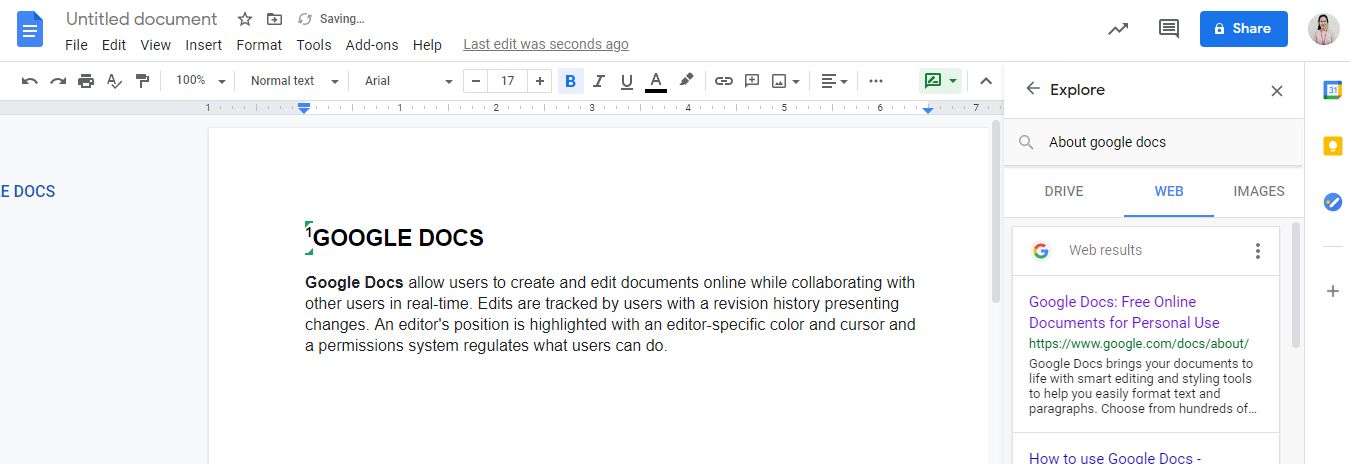Open the image insert dropdown arrow
Image resolution: width=1350 pixels, height=464 pixels.
(796, 81)
